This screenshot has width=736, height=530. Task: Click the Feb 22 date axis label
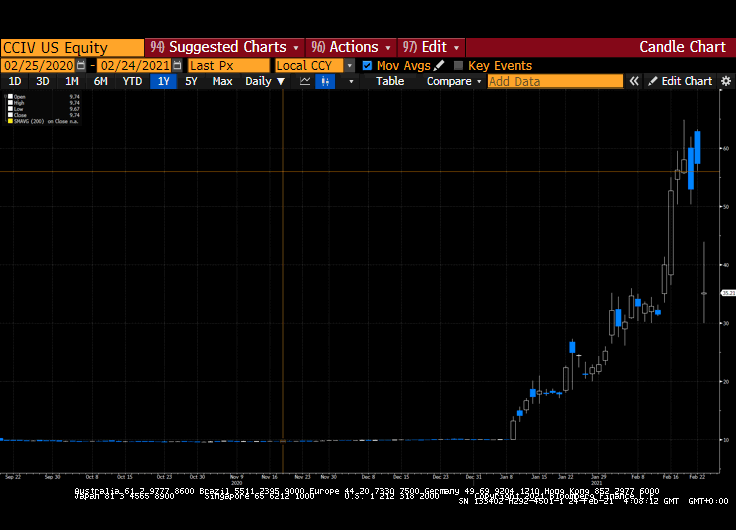[x=697, y=477]
